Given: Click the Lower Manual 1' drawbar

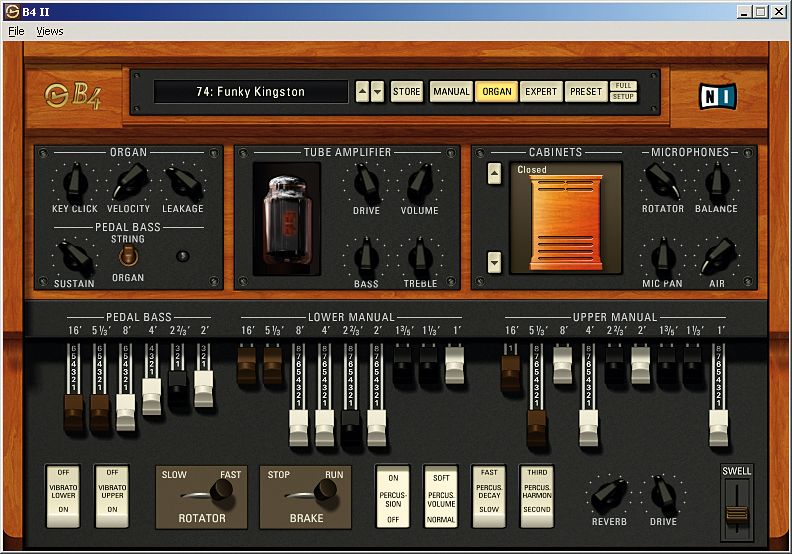Looking at the screenshot, I should coord(455,366).
